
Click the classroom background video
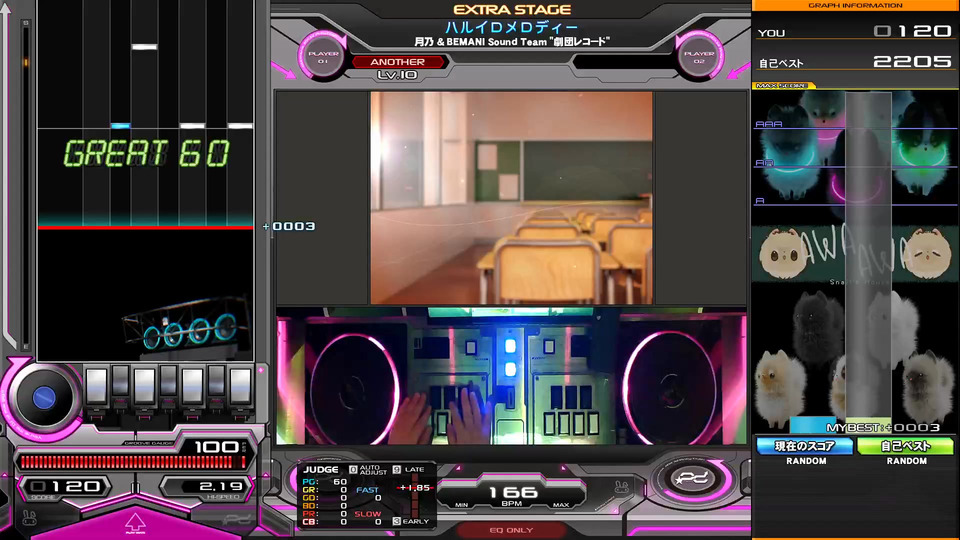click(511, 198)
